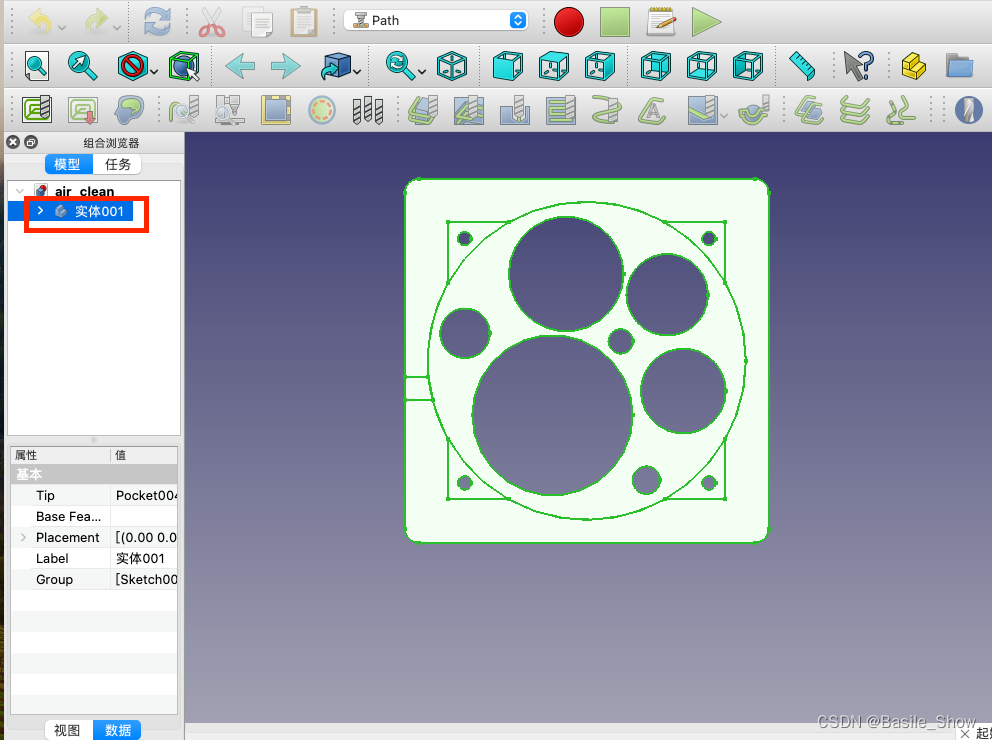Start macro recording with the red record button
Image resolution: width=992 pixels, height=740 pixels.
click(x=568, y=21)
